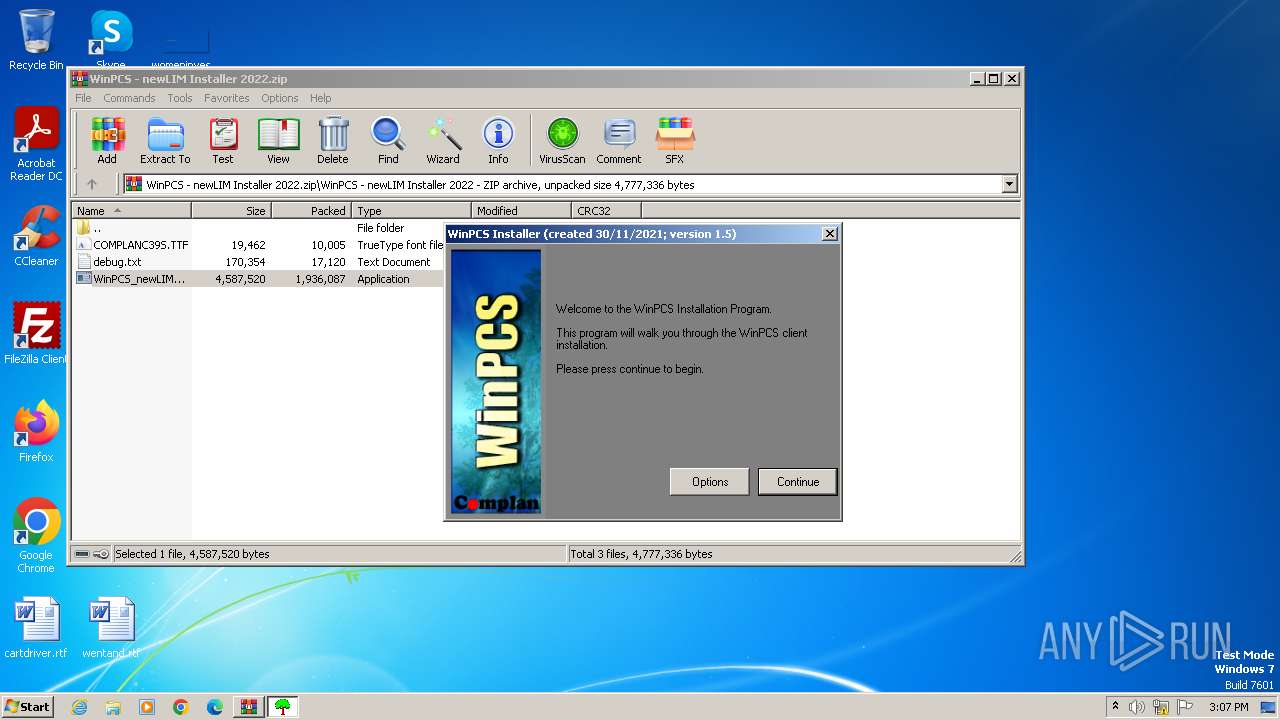Click the Find magnifier icon

pos(388,140)
